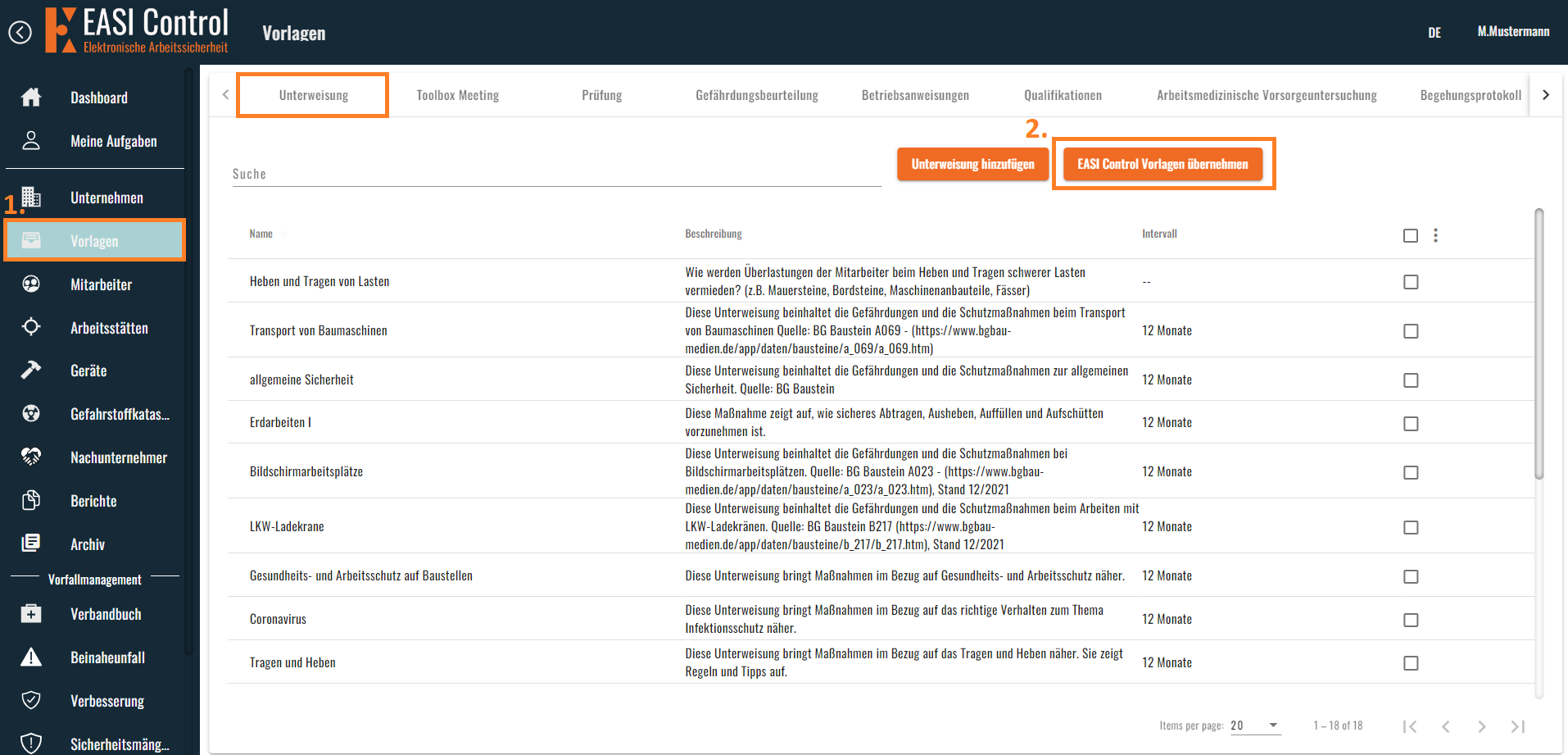Open the Qualifikationen tab
This screenshot has width=1568, height=755.
tap(1063, 95)
